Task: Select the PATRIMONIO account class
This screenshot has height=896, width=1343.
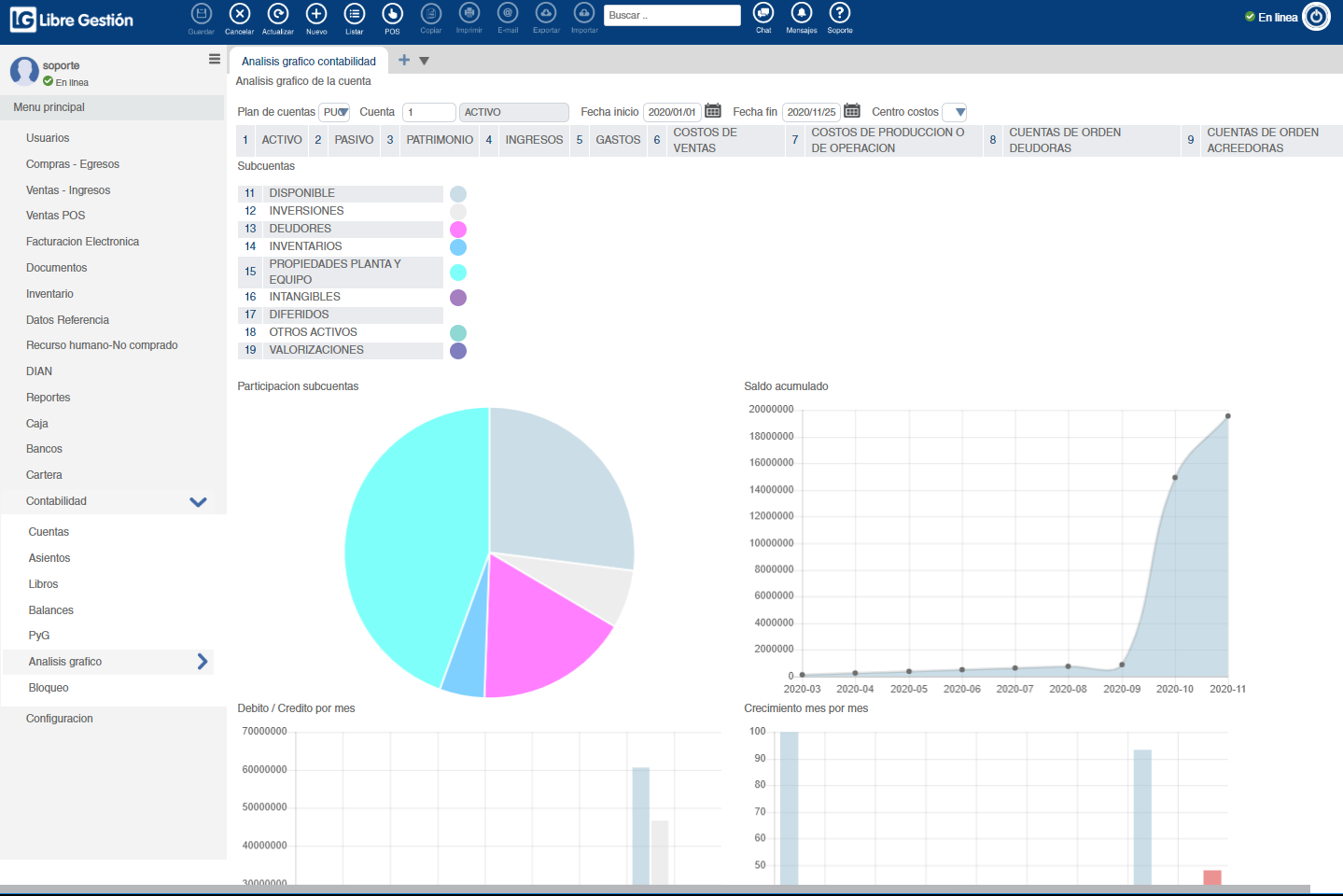Action: tap(440, 140)
